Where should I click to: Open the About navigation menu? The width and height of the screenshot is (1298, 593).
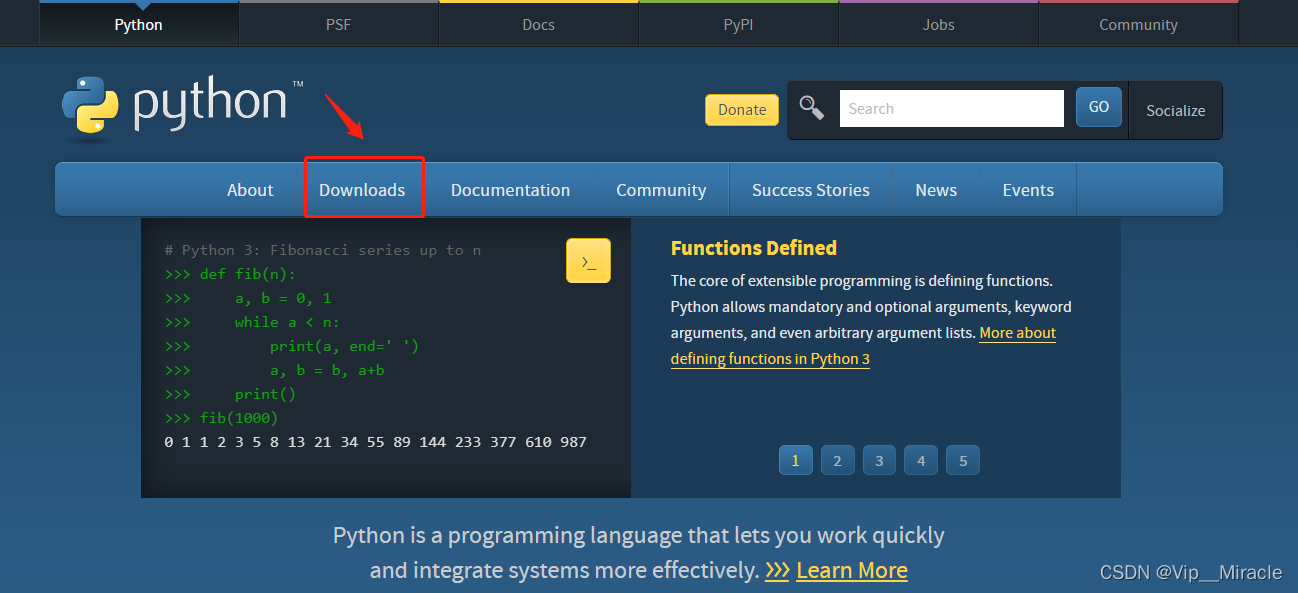[x=250, y=190]
